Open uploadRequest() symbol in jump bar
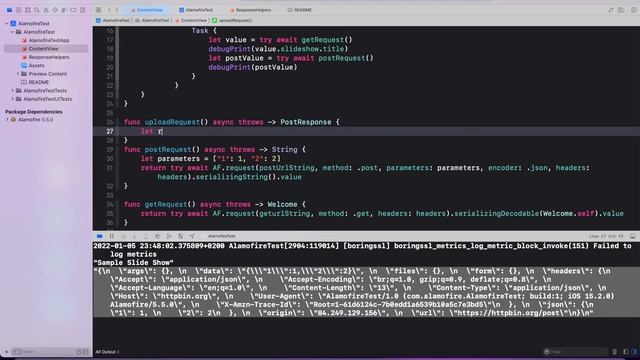Image resolution: width=640 pixels, height=360 pixels. point(232,20)
